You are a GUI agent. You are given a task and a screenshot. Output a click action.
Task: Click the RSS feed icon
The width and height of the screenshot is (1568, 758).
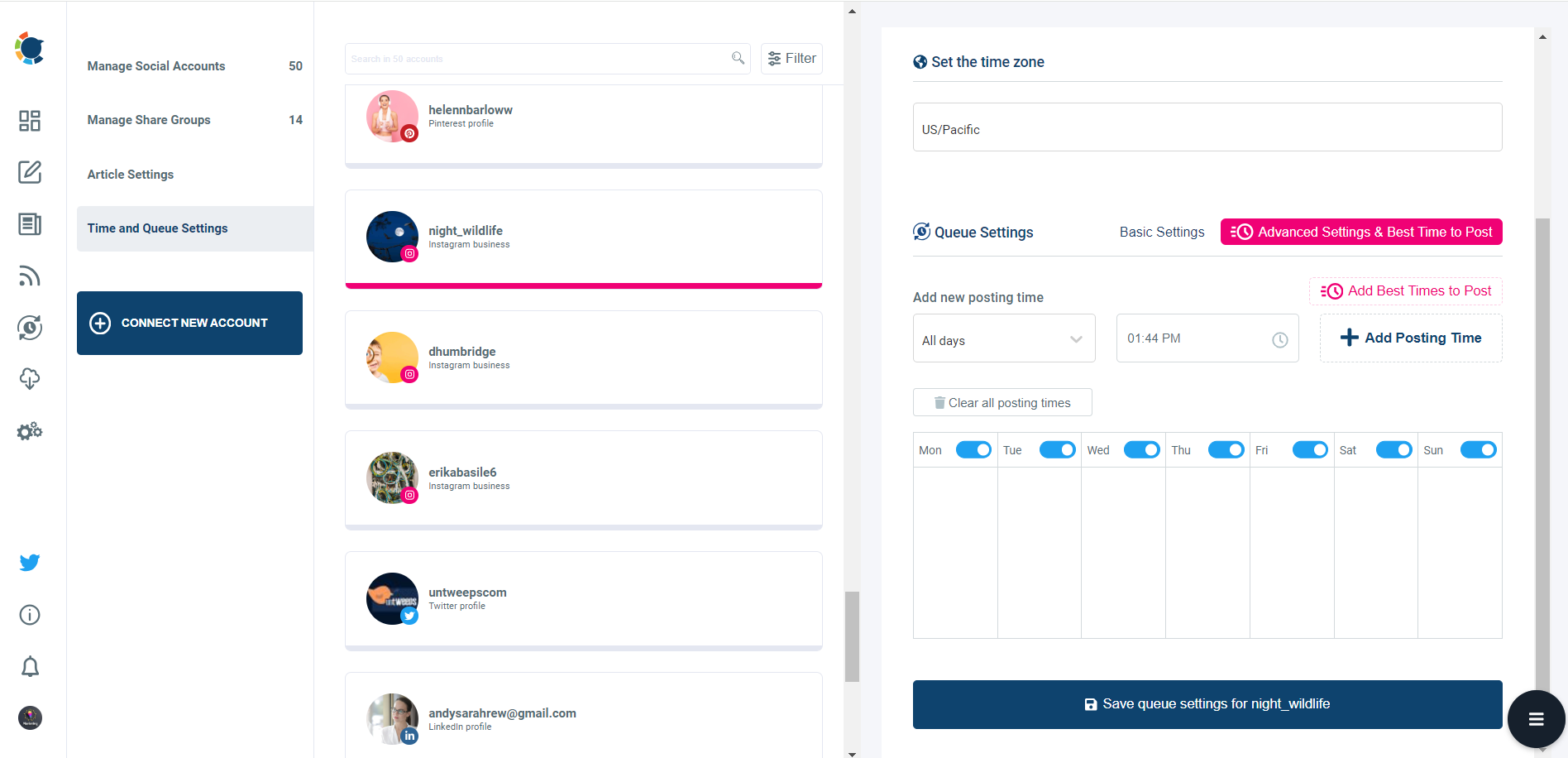30,276
